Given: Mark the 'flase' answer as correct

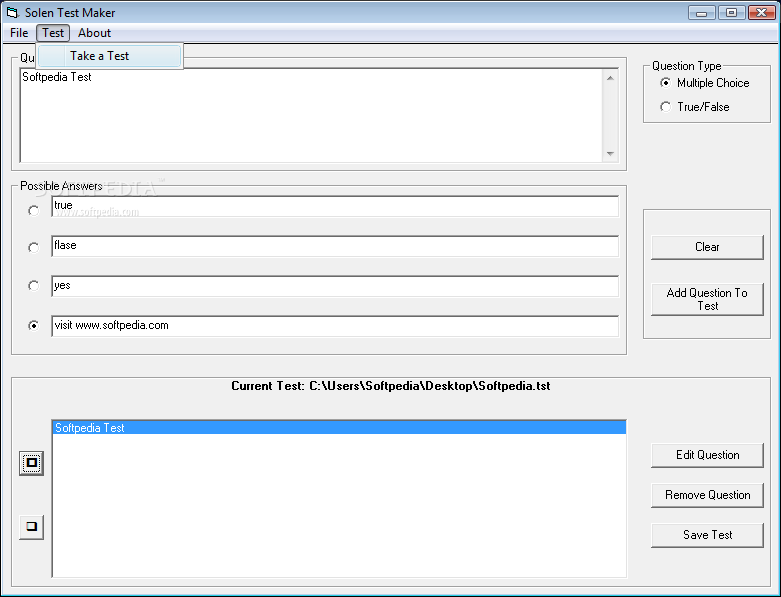Looking at the screenshot, I should [33, 247].
